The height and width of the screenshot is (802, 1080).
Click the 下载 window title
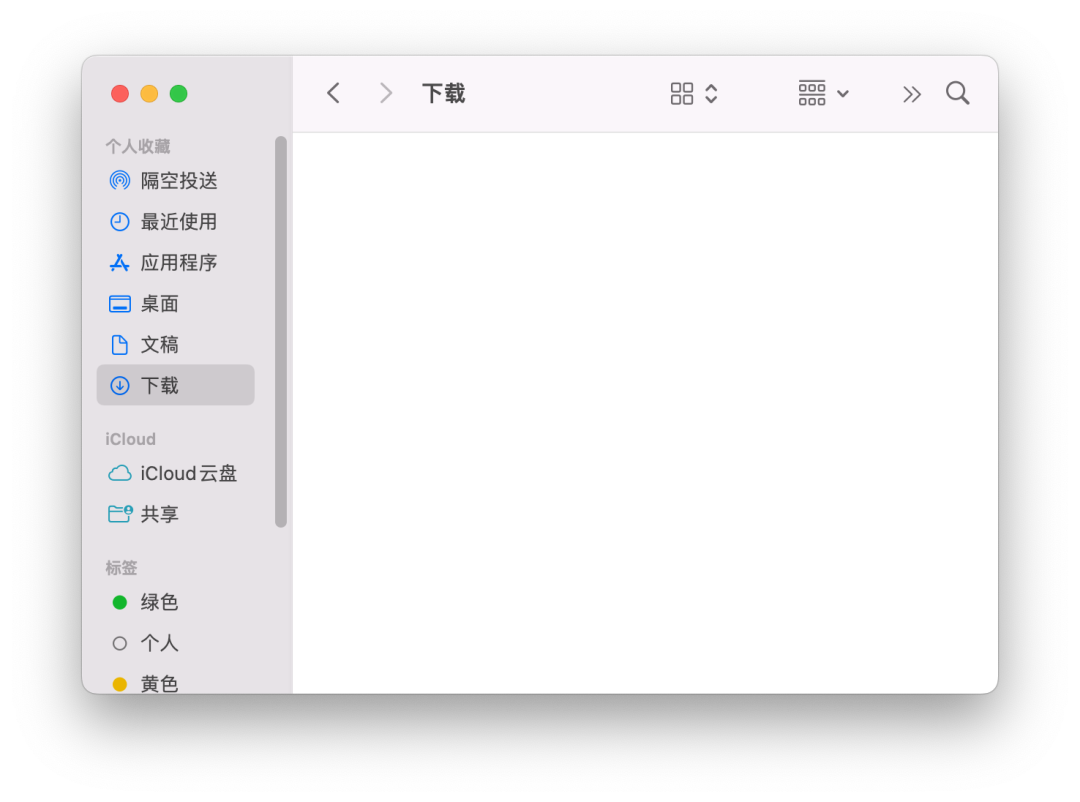pos(444,93)
